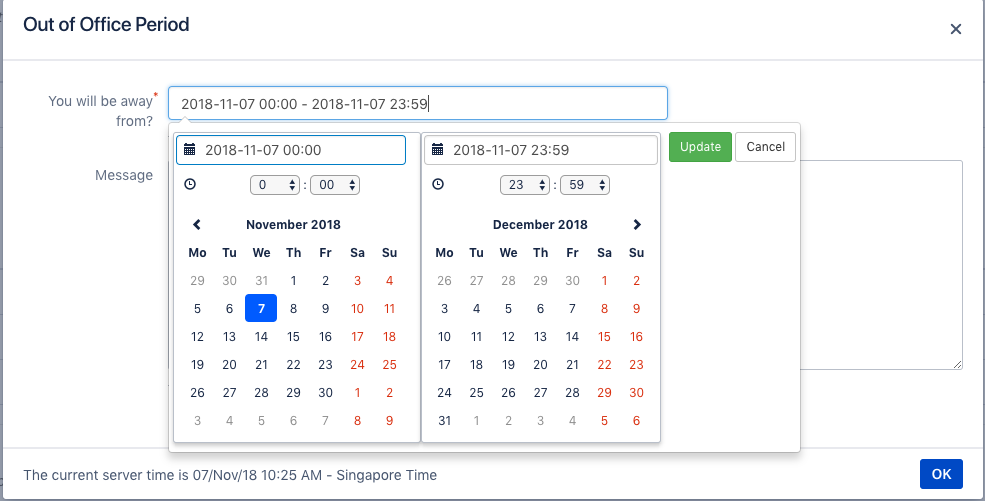Select November 15 in the left calendar
Viewport: 985px width, 501px height.
tap(293, 337)
